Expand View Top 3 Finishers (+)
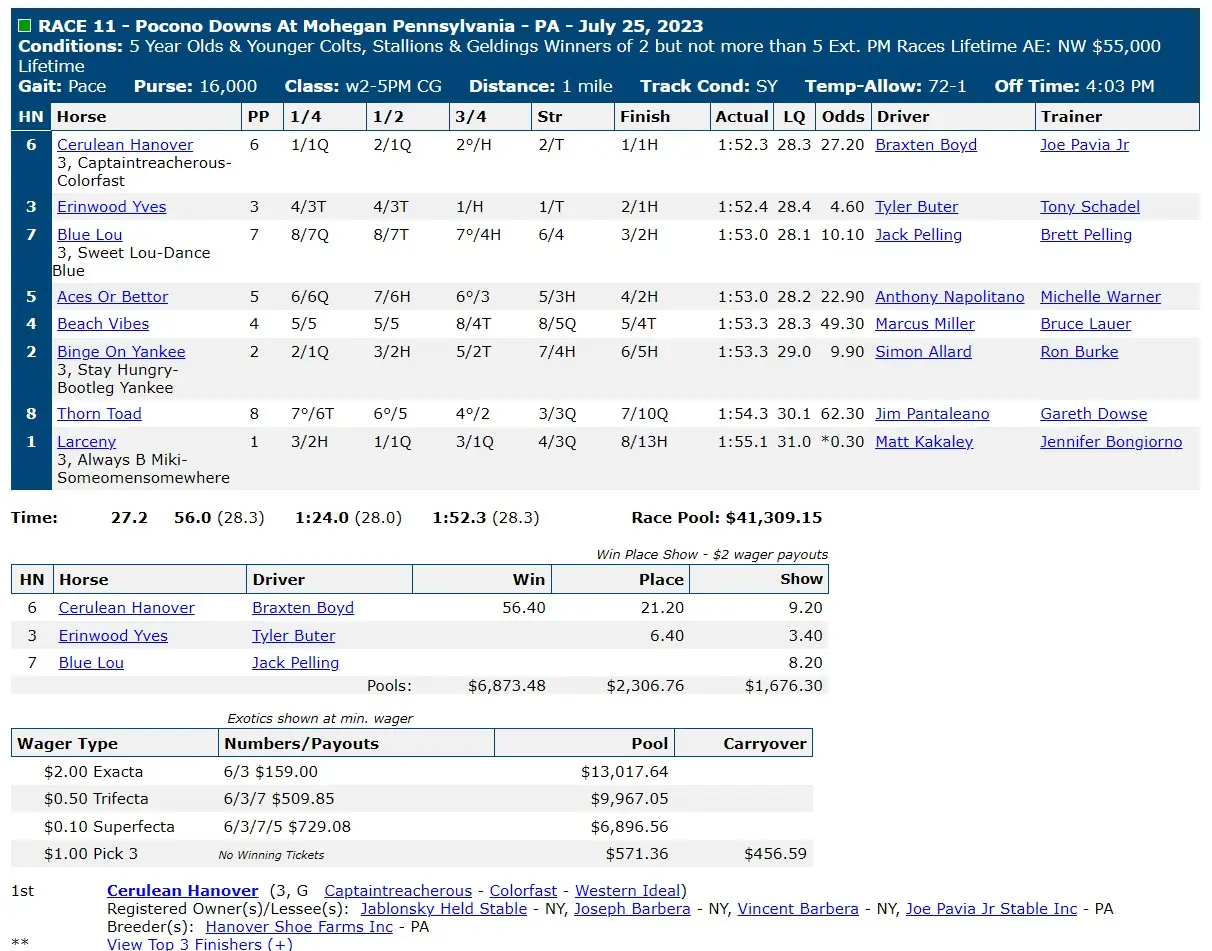 click(200, 944)
